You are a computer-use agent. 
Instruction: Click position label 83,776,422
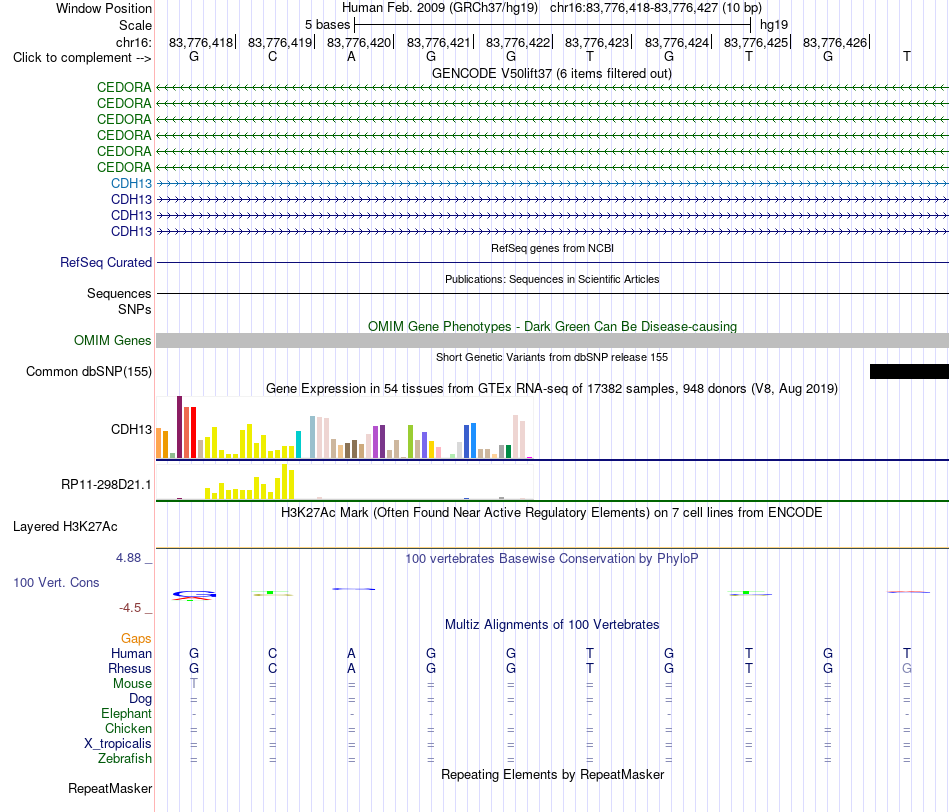click(x=517, y=42)
